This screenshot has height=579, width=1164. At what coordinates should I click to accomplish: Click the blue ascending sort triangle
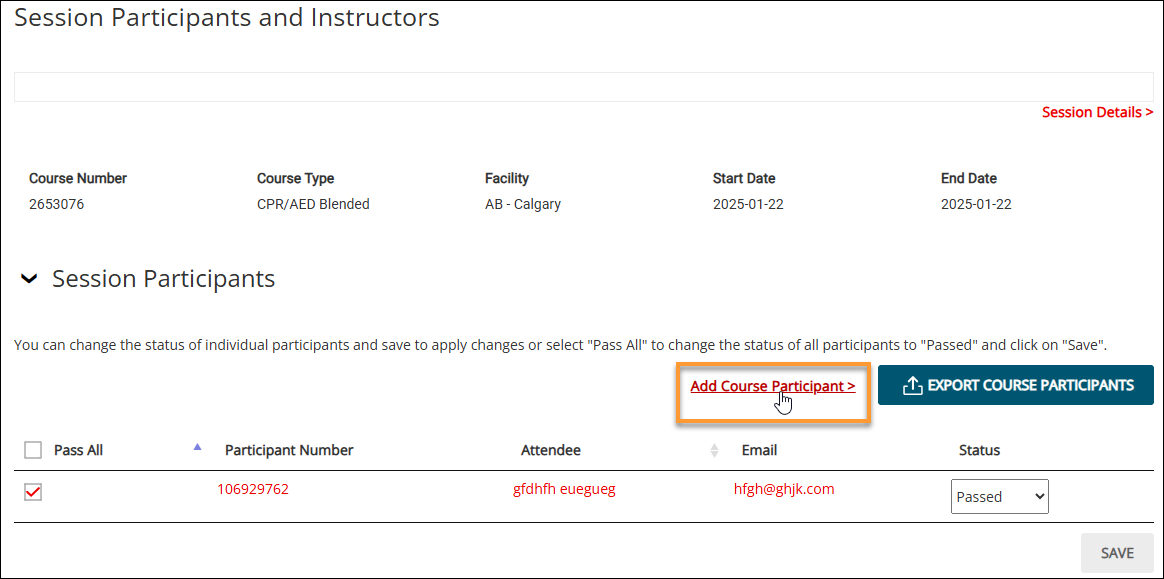197,447
